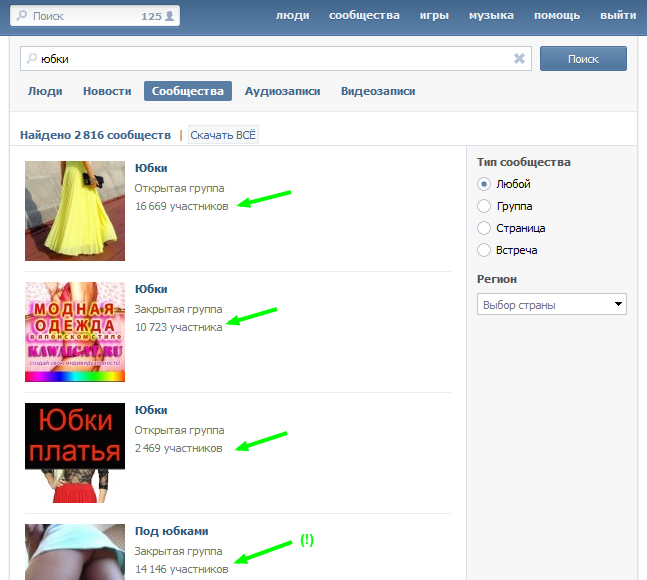The width and height of the screenshot is (647, 580).
Task: Open the Юбки group with 2 469 участников
Action: 151,410
